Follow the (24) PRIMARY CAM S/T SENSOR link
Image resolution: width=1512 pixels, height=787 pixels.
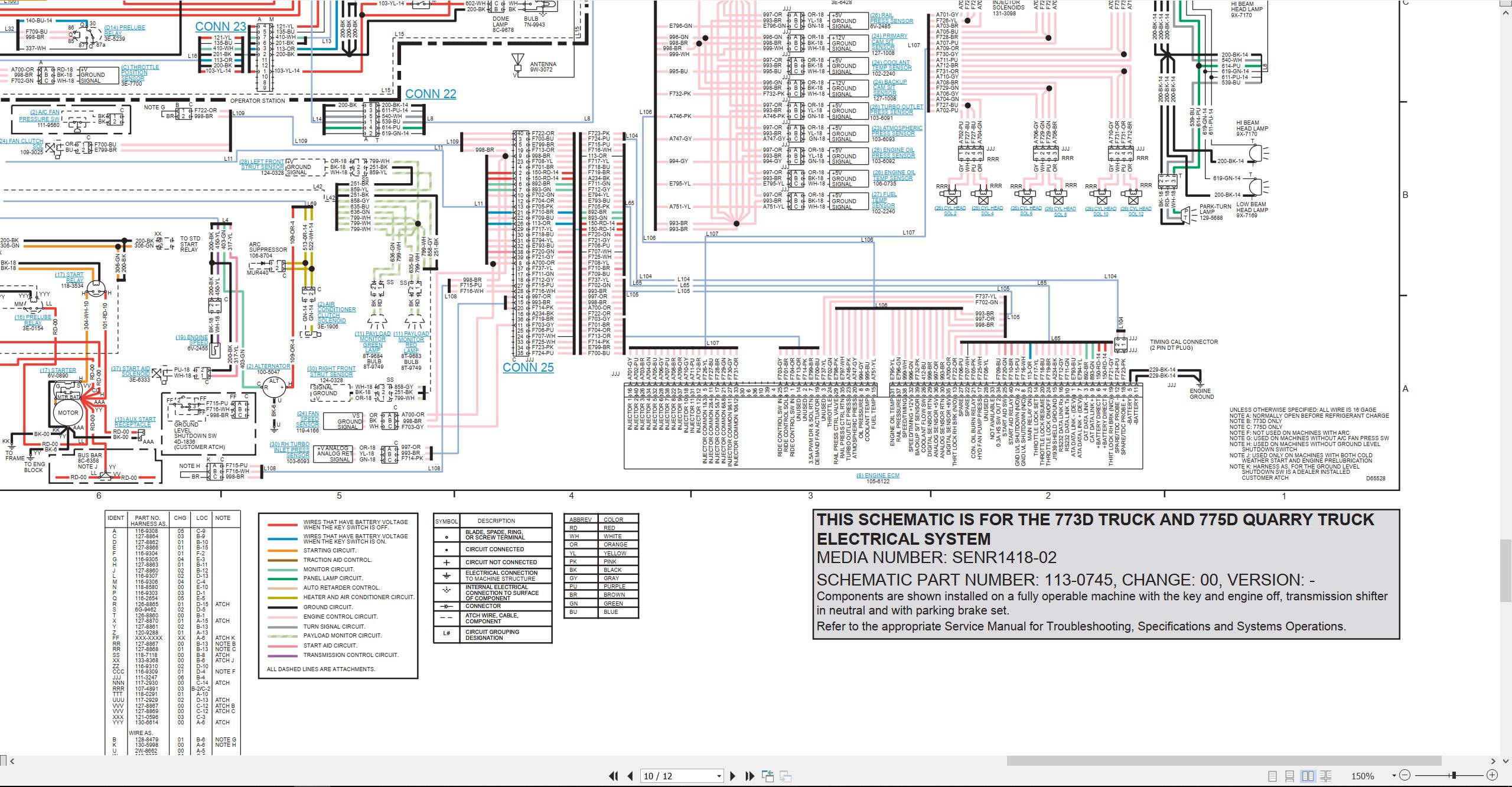click(889, 41)
